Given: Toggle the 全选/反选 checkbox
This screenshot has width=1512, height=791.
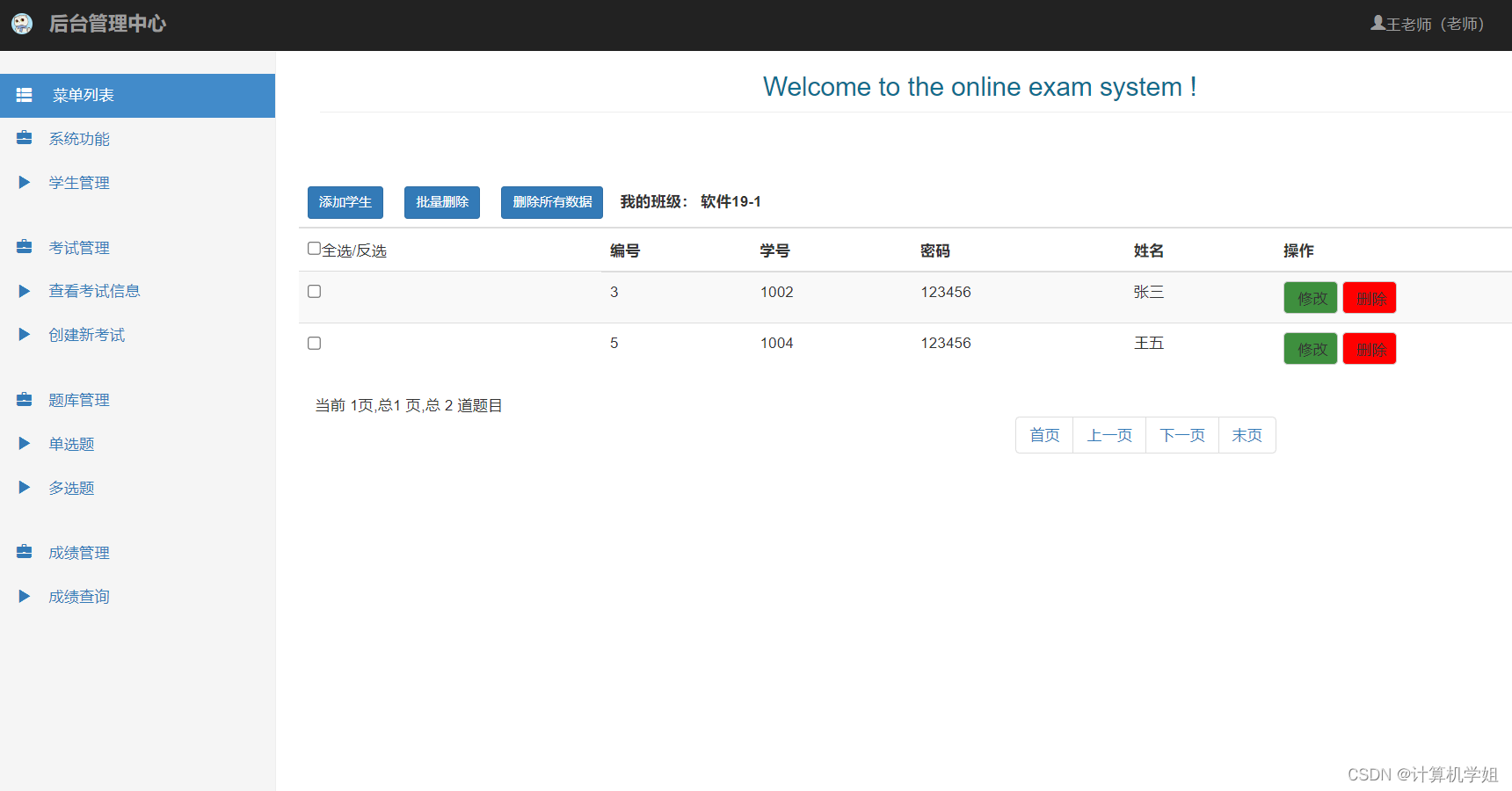Looking at the screenshot, I should pyautogui.click(x=314, y=249).
